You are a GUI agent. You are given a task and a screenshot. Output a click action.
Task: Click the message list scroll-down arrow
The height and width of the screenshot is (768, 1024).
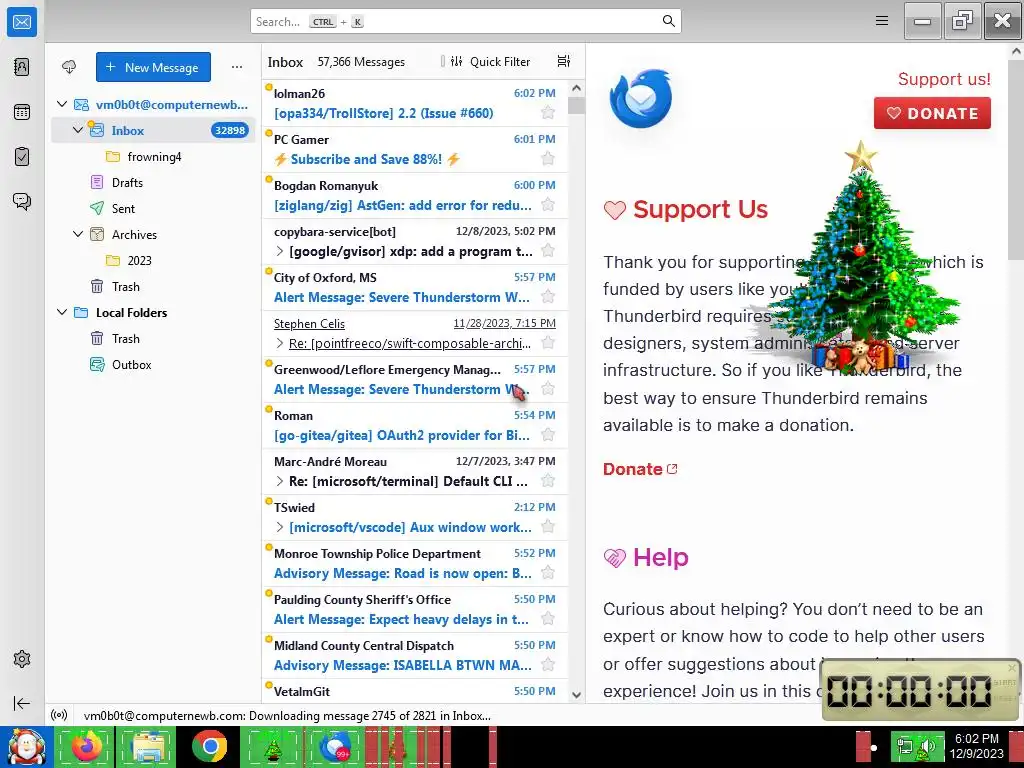coord(576,695)
